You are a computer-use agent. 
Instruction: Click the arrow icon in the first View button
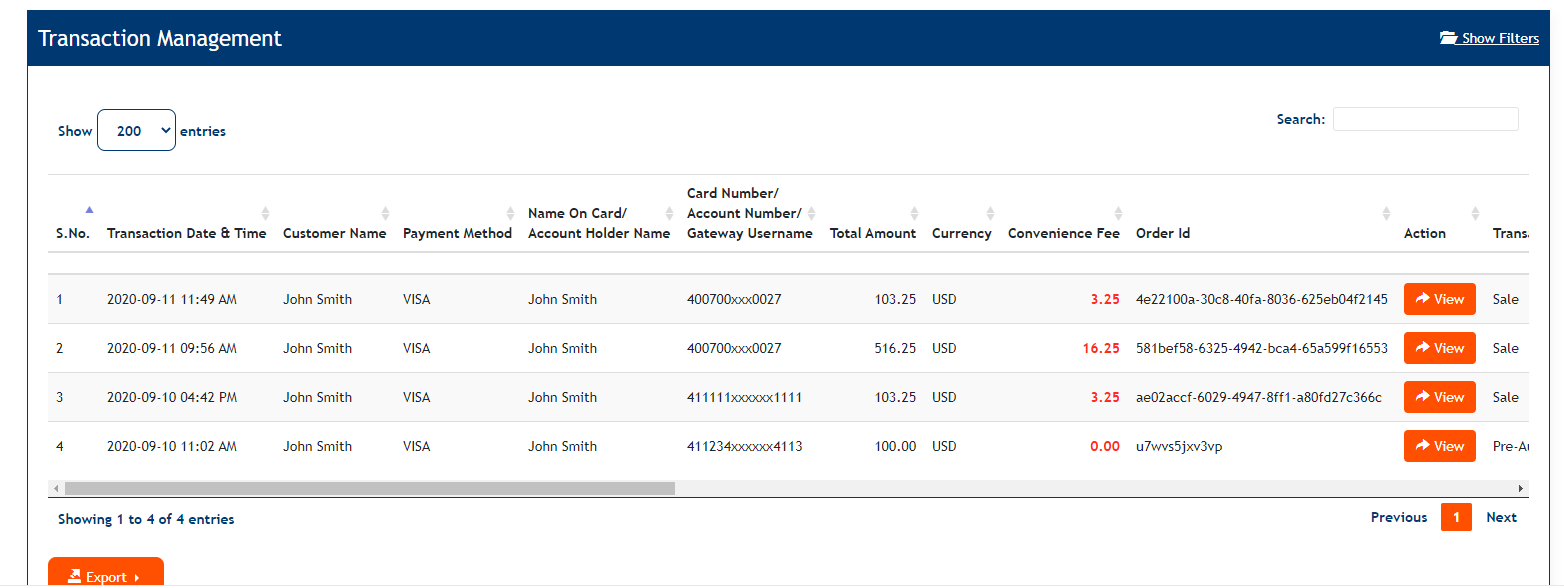click(1424, 298)
